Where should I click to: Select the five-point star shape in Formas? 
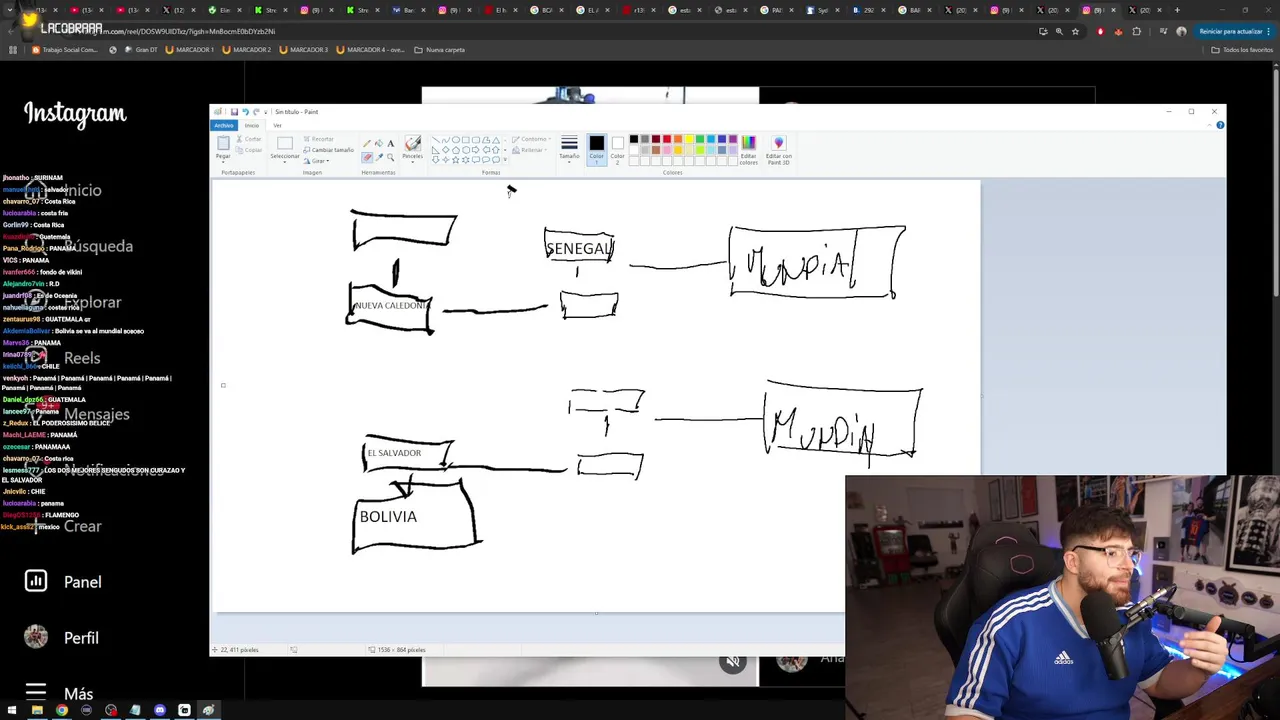tap(456, 160)
